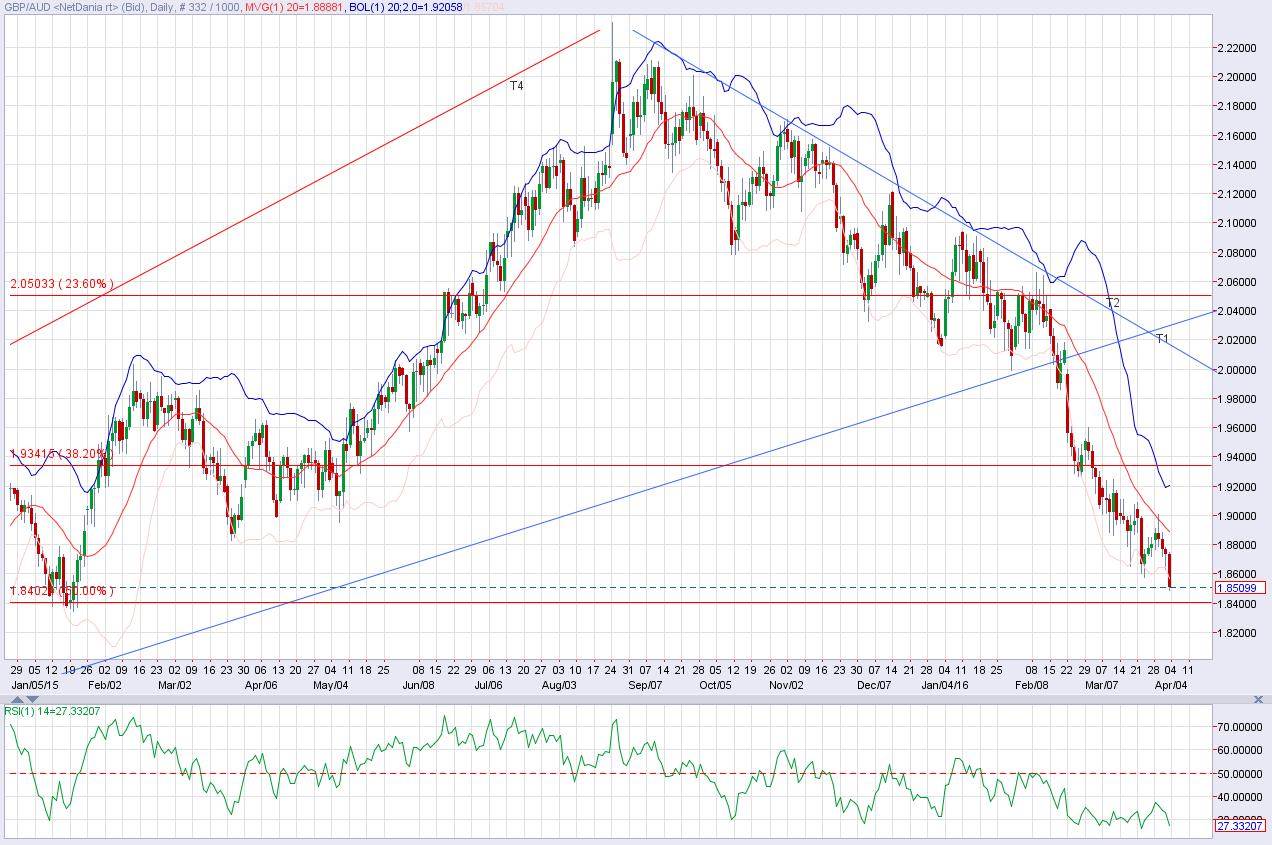Click the 1.90000 price axis label
Image resolution: width=1272 pixels, height=845 pixels.
click(1238, 516)
